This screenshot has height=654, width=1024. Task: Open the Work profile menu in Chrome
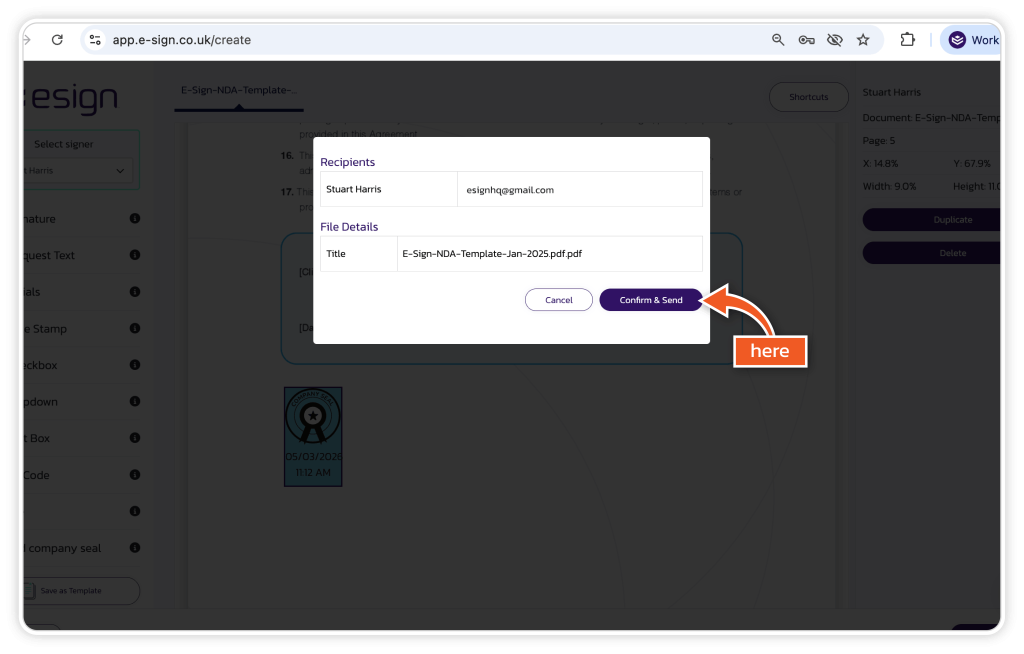[972, 40]
